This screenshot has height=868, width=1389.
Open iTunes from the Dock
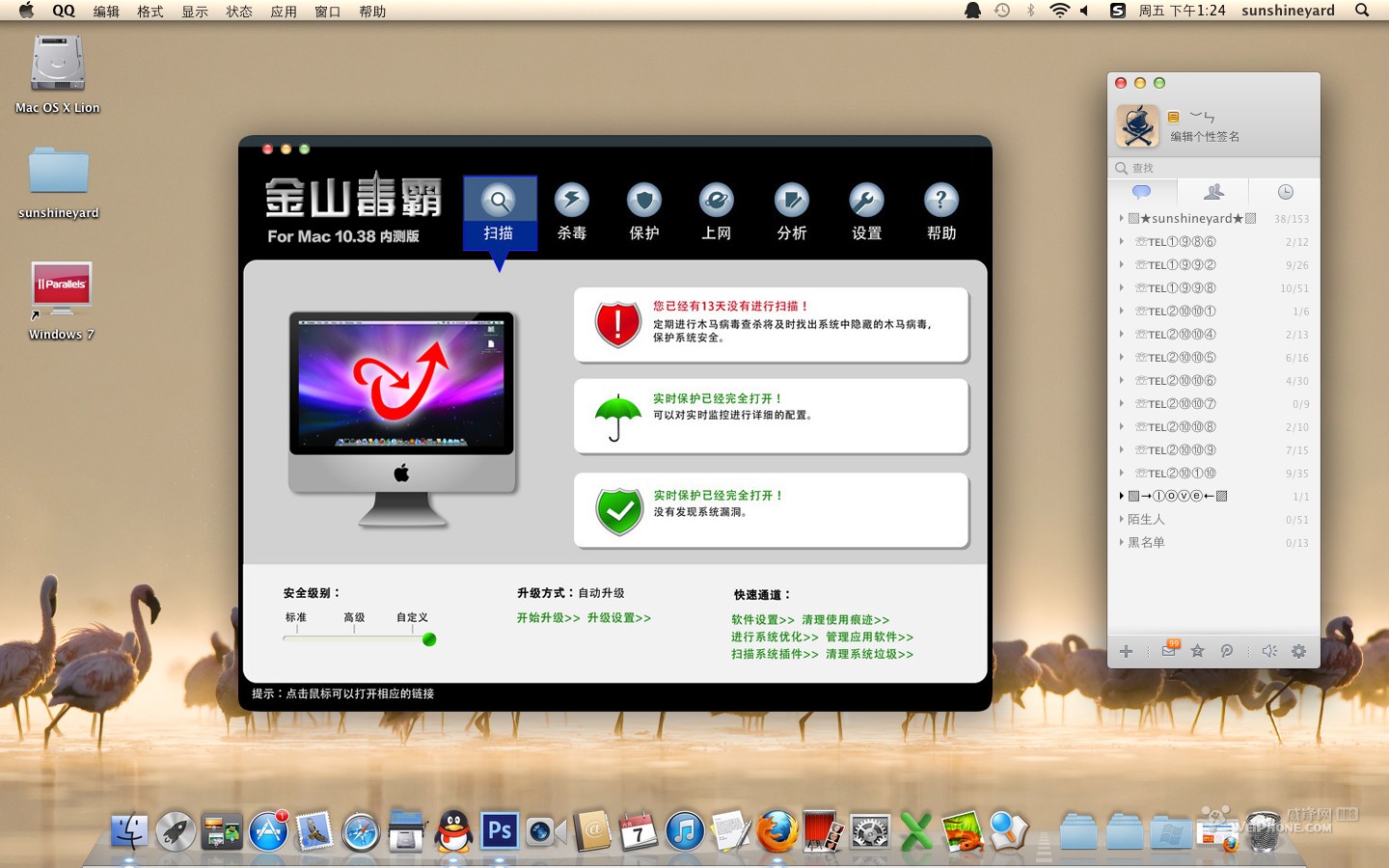[x=685, y=831]
